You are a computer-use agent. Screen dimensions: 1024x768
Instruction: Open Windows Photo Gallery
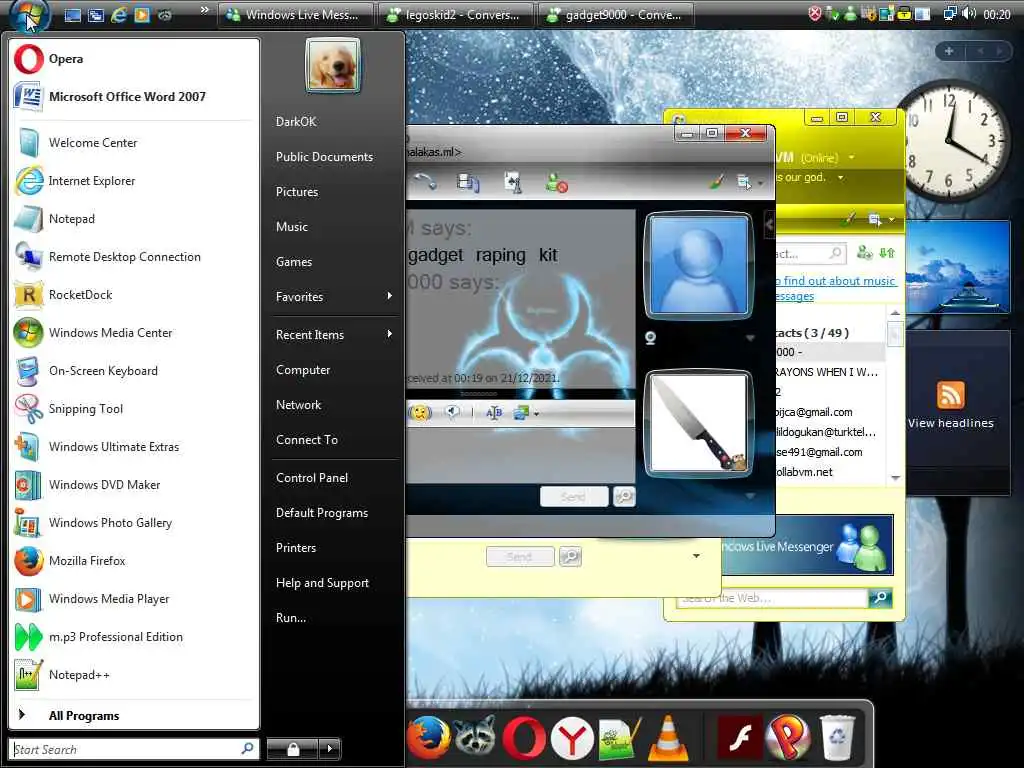pos(133,522)
